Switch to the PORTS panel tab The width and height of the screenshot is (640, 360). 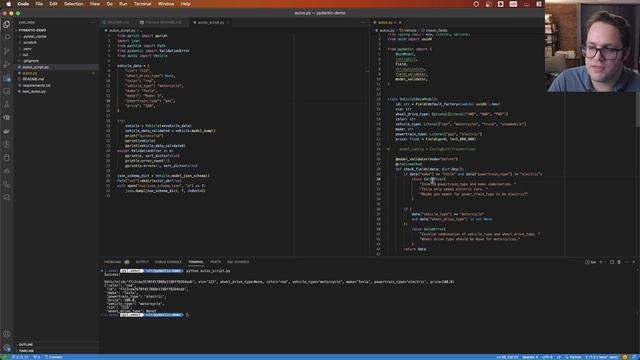(215, 262)
